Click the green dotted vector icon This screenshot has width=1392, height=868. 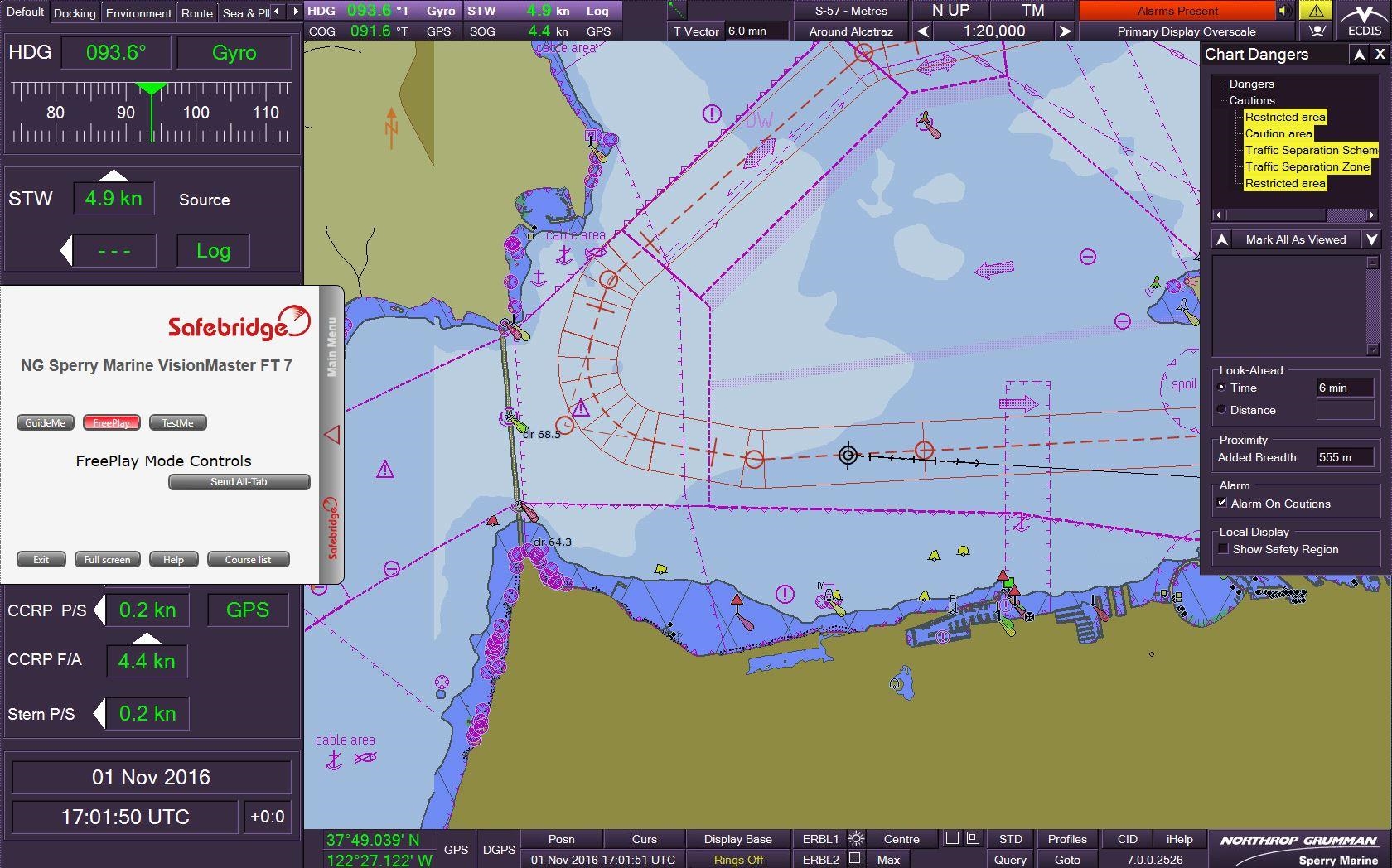pyautogui.click(x=677, y=10)
